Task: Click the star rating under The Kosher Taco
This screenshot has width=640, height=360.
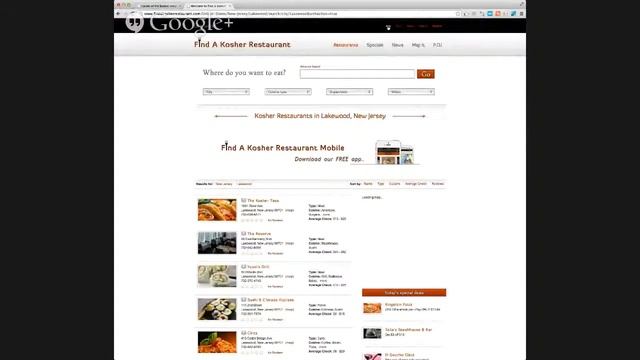Action: pyautogui.click(x=252, y=220)
